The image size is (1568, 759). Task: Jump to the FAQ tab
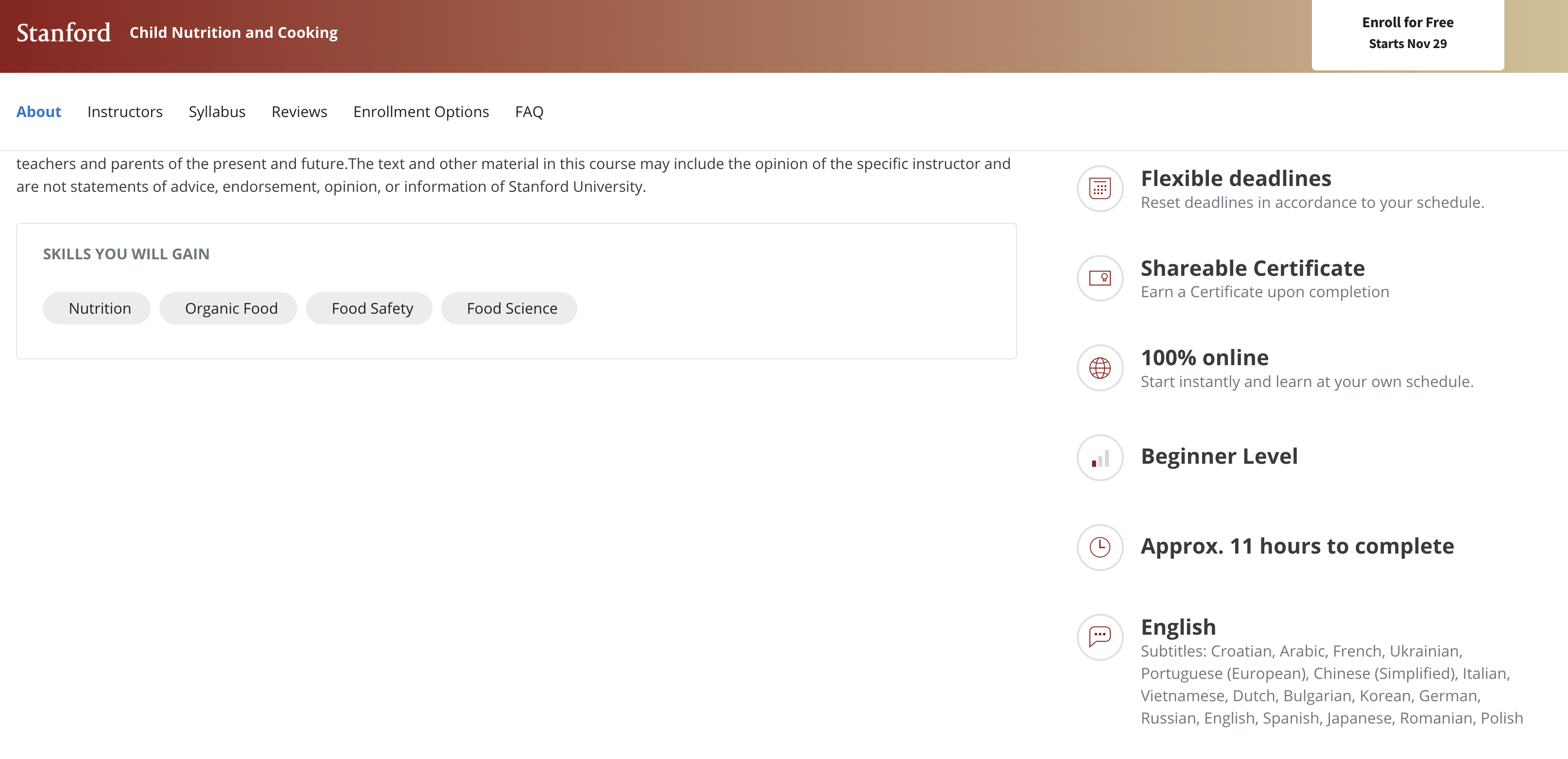[x=529, y=112]
